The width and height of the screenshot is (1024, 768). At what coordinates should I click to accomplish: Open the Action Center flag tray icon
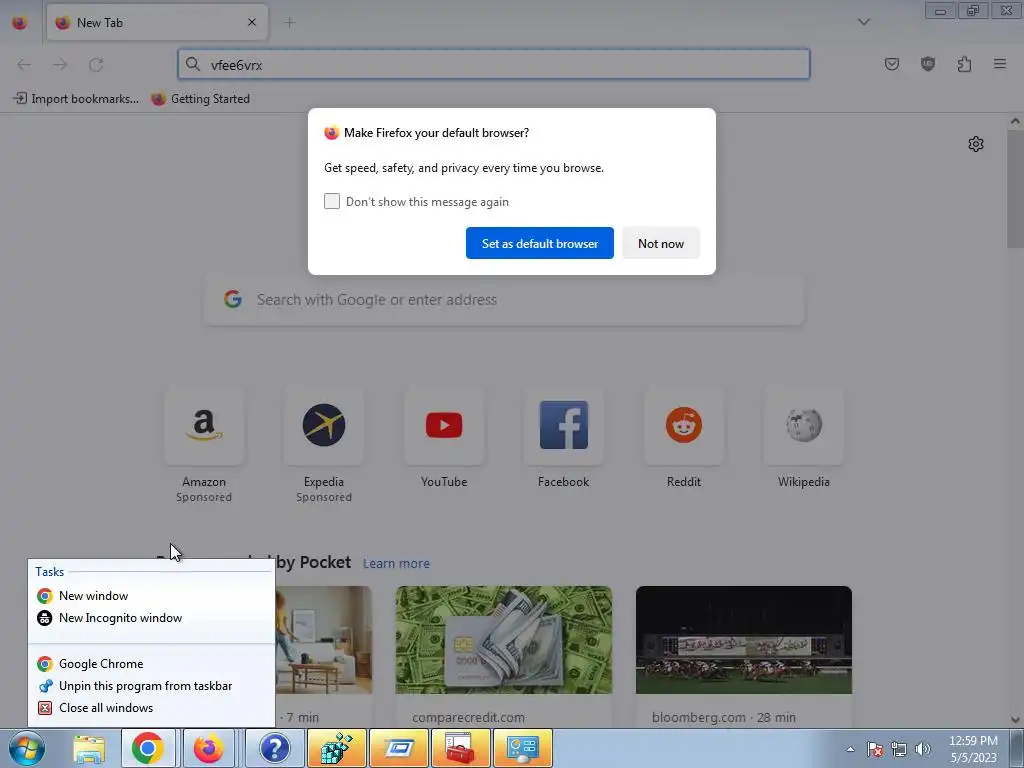click(x=875, y=749)
